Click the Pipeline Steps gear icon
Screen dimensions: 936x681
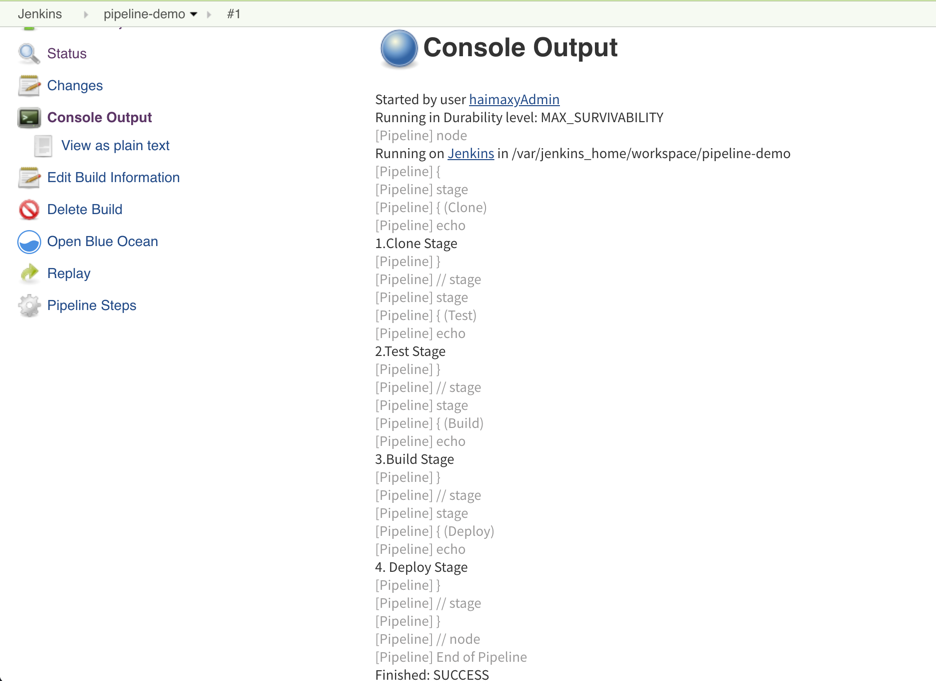click(29, 306)
